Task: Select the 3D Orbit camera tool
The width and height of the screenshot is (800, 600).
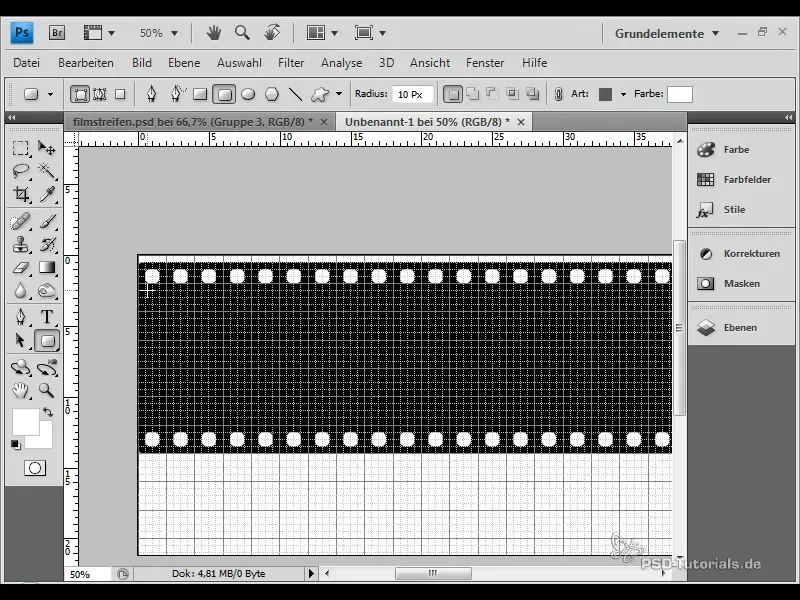Action: click(x=46, y=368)
